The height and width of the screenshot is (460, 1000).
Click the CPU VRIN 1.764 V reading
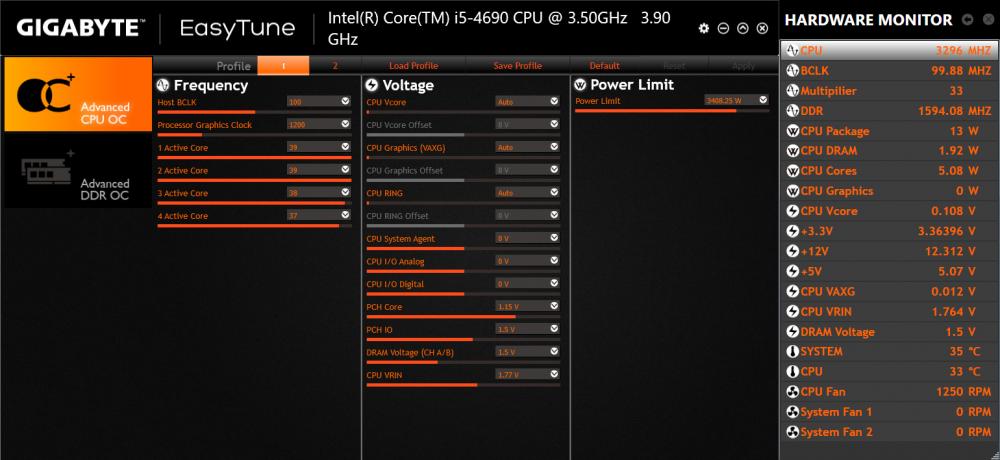click(954, 311)
